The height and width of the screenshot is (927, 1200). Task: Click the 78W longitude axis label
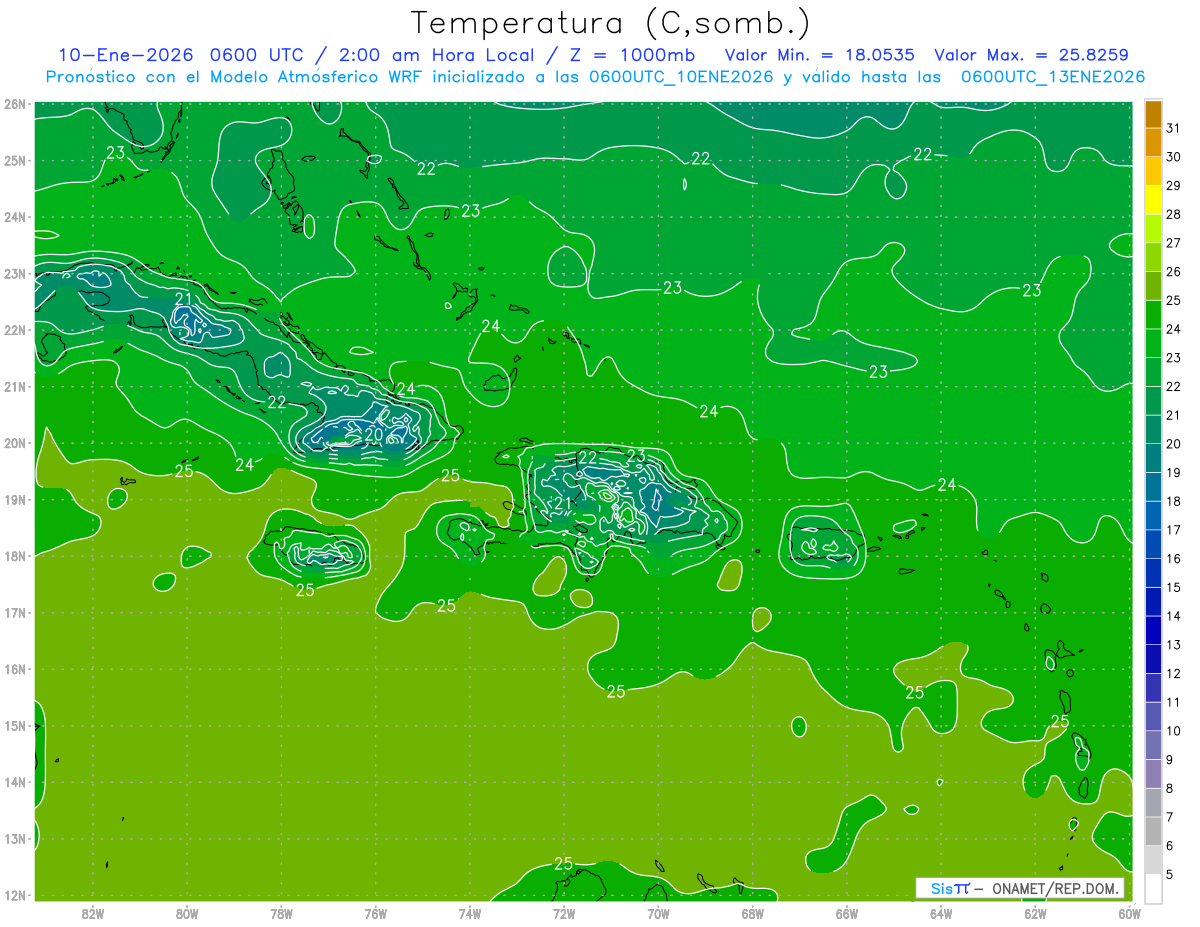pyautogui.click(x=281, y=913)
